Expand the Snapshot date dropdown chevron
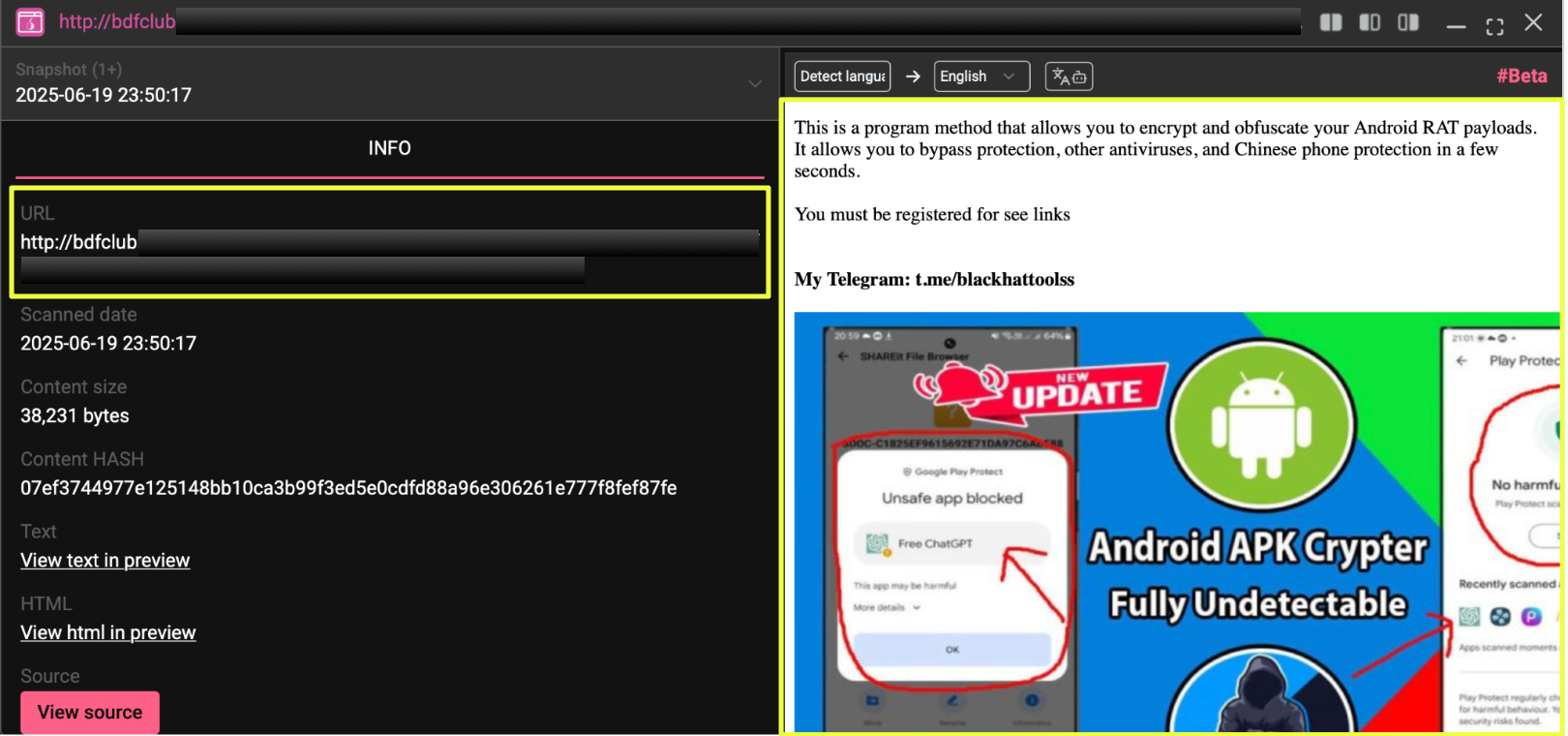The height and width of the screenshot is (736, 1568). point(755,84)
